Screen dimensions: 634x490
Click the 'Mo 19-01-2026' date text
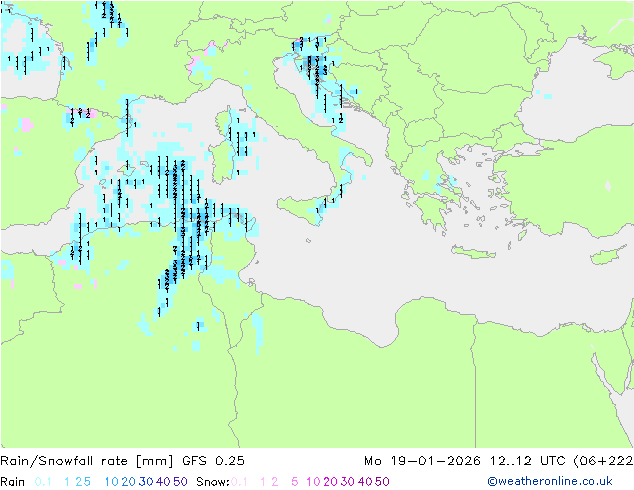click(422, 461)
